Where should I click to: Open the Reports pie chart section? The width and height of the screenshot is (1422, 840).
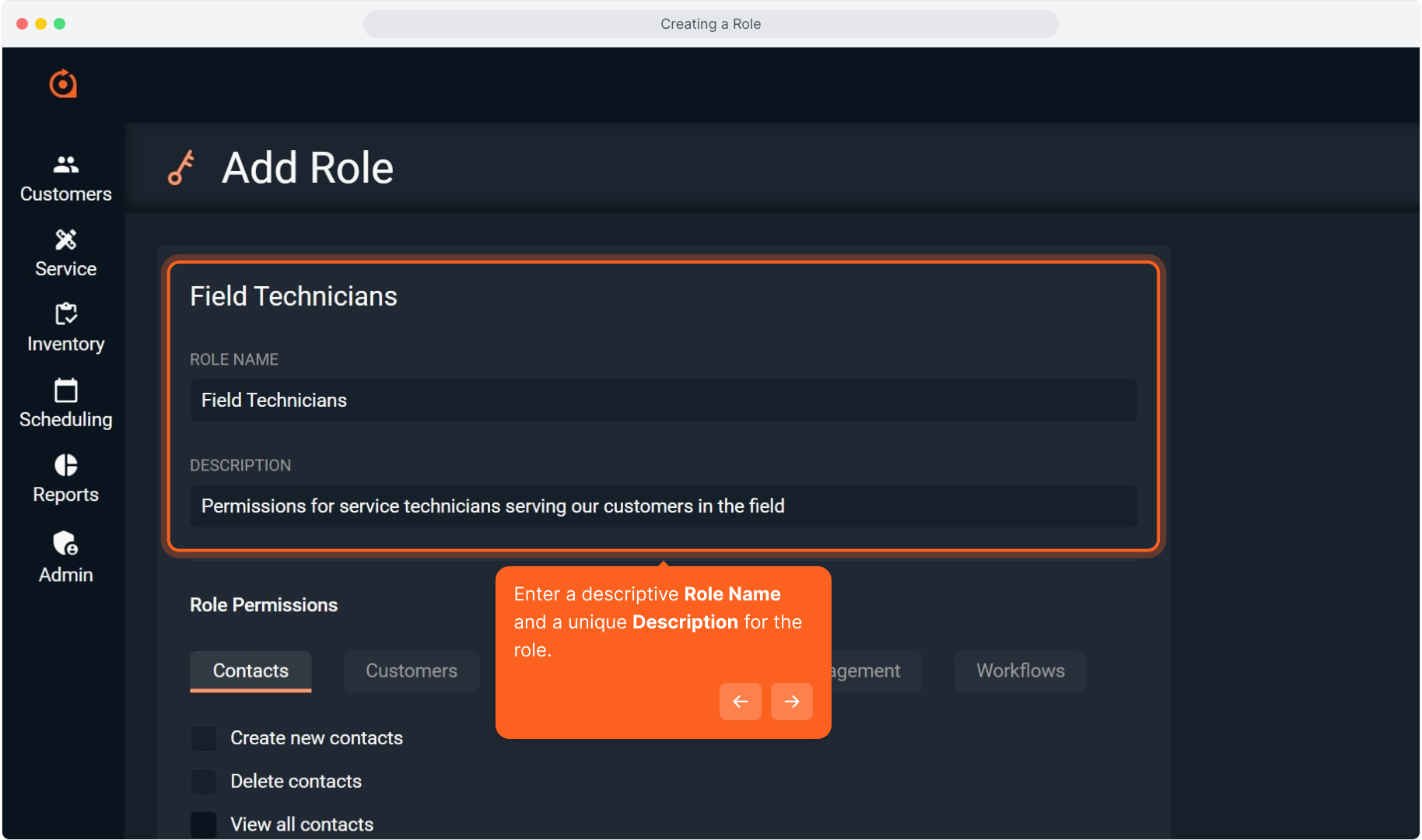[65, 478]
